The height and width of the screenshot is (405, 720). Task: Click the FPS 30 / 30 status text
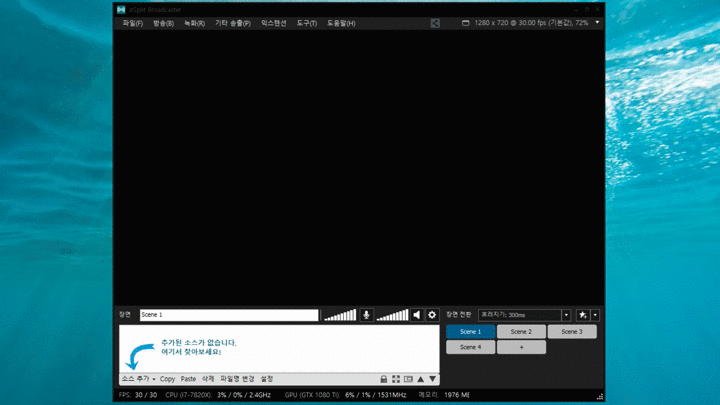tap(138, 395)
